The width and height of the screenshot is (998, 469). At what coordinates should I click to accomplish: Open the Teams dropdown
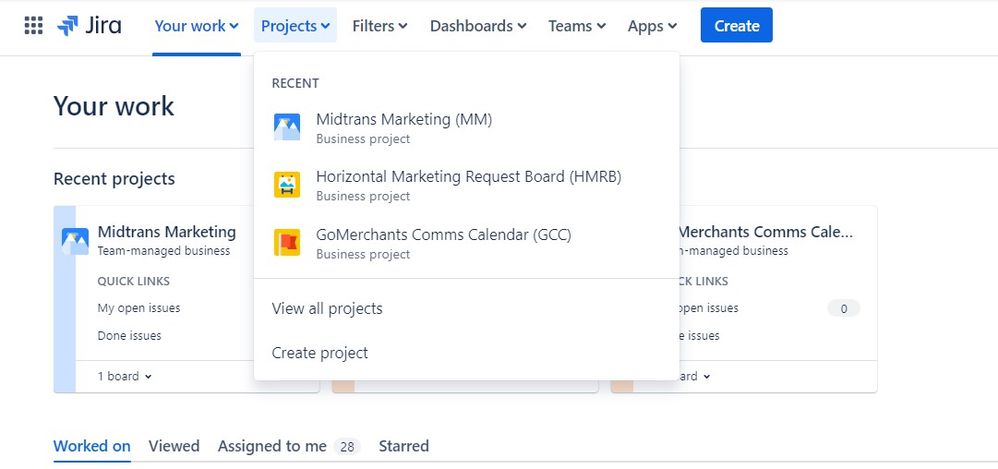577,26
